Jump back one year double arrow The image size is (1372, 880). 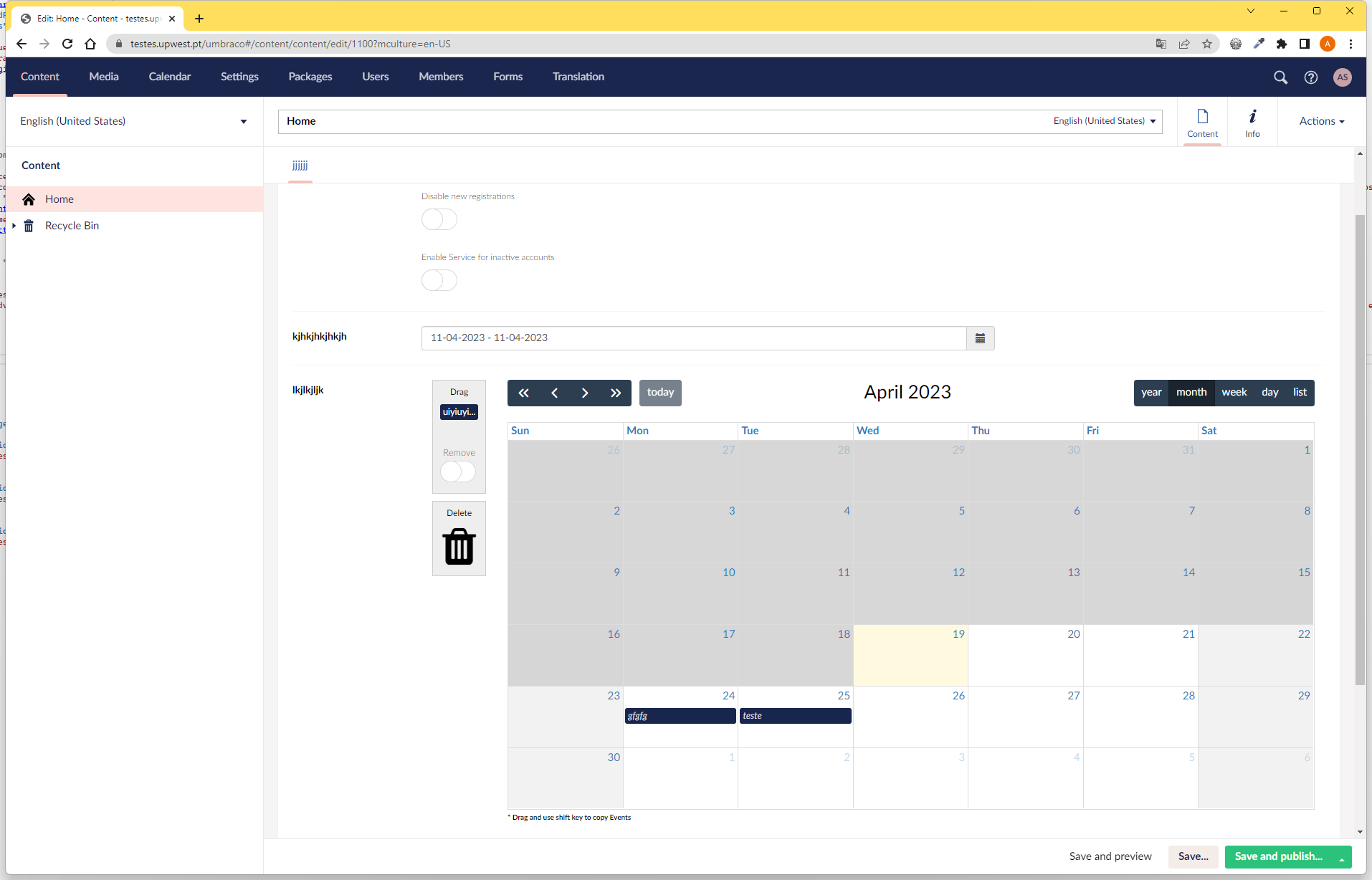[523, 393]
